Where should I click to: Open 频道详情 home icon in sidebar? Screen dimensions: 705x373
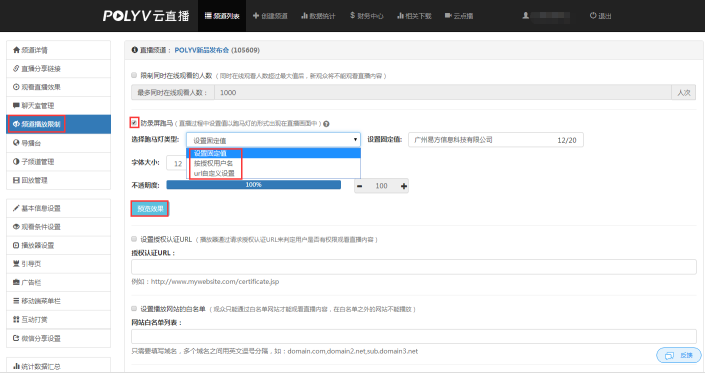17,50
